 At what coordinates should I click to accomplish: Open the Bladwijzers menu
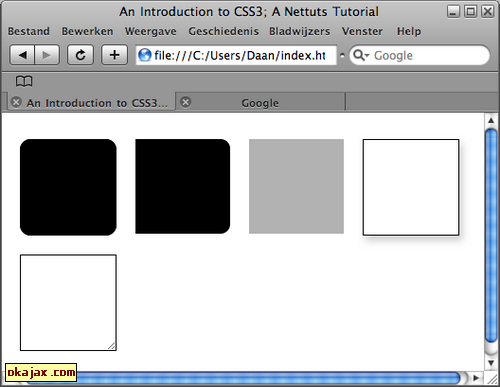click(x=299, y=31)
